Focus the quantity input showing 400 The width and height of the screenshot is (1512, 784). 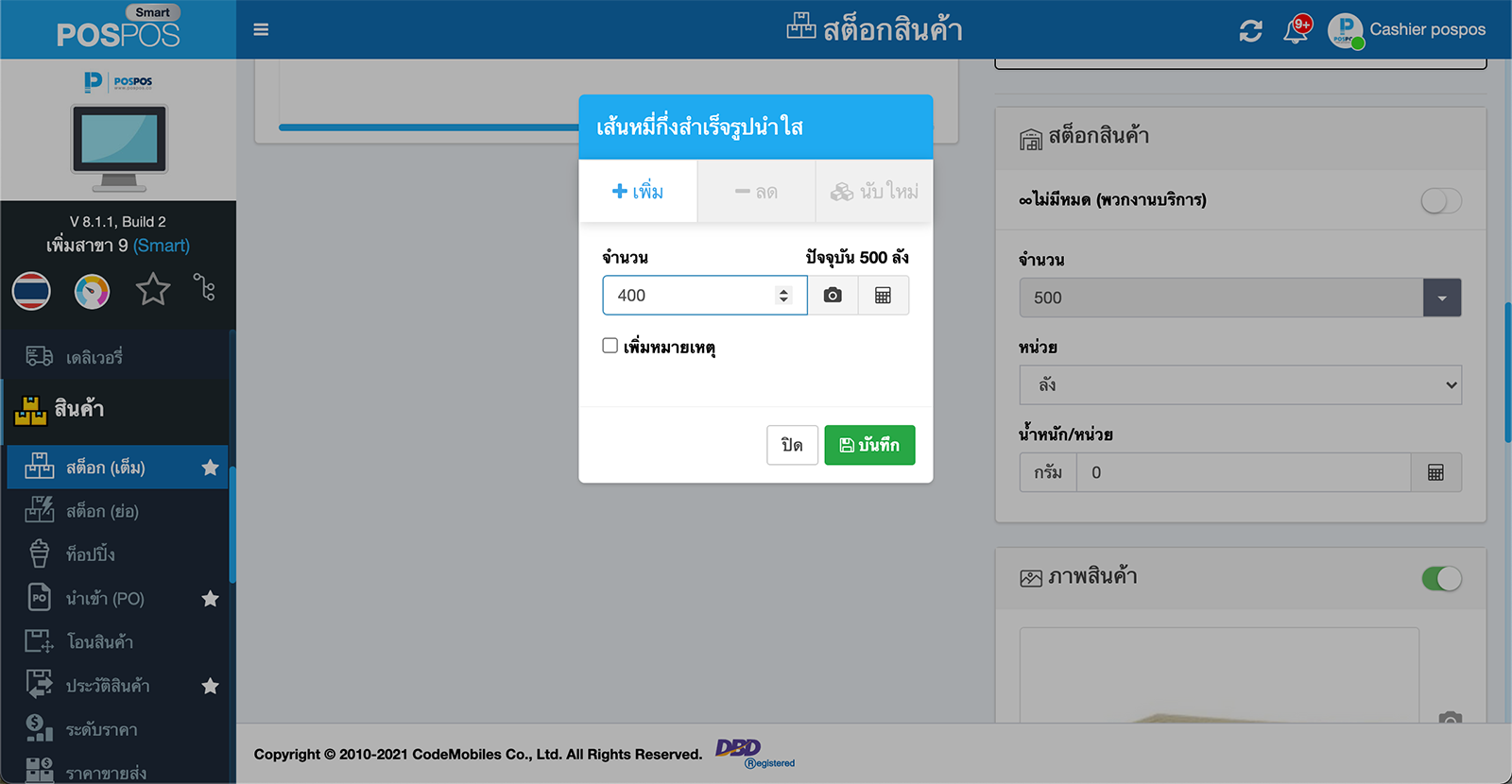[705, 296]
